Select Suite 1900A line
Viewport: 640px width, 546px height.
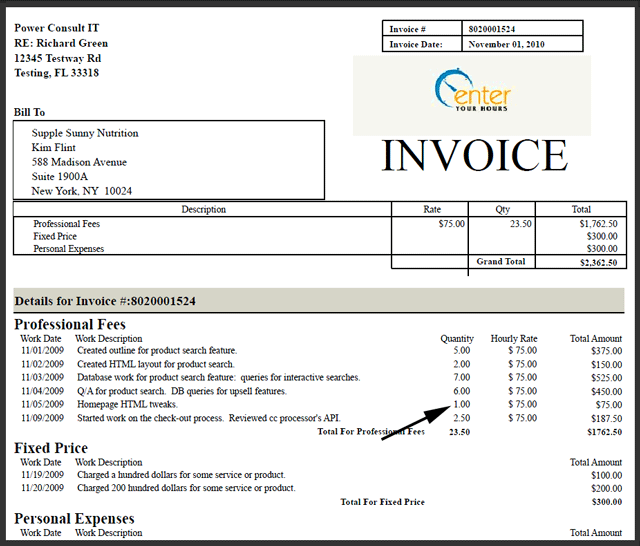60,176
